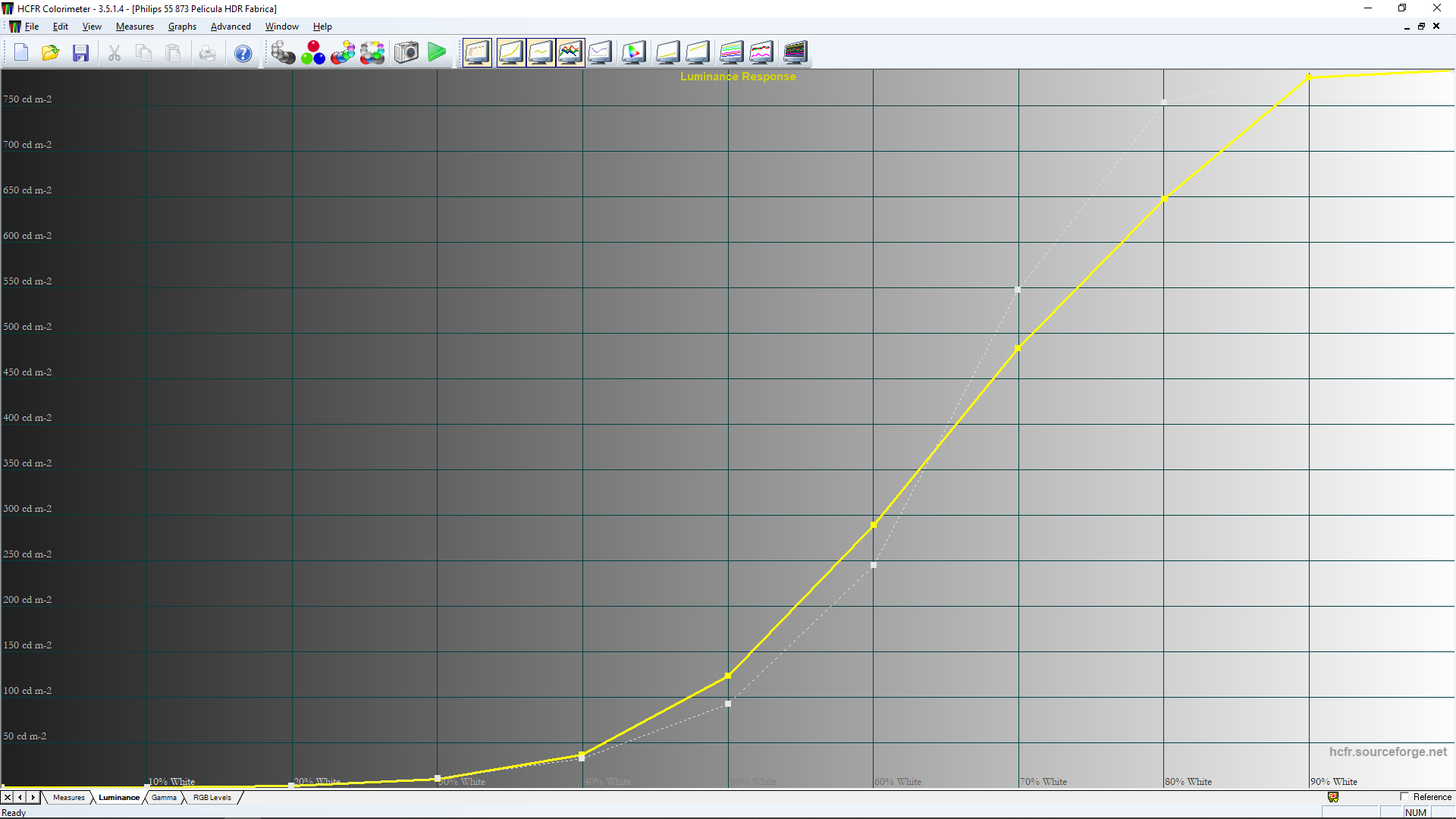Open the saturation luminance graph icon
This screenshot has height=819, width=1456.
pyautogui.click(x=731, y=52)
